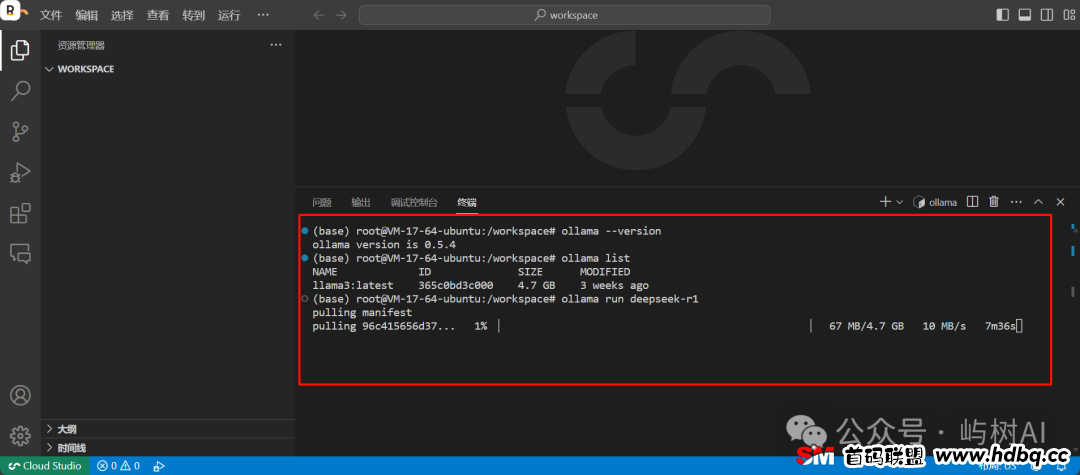
Task: Click the '67 MB/4.7 GB' download progress text
Action: pos(866,326)
